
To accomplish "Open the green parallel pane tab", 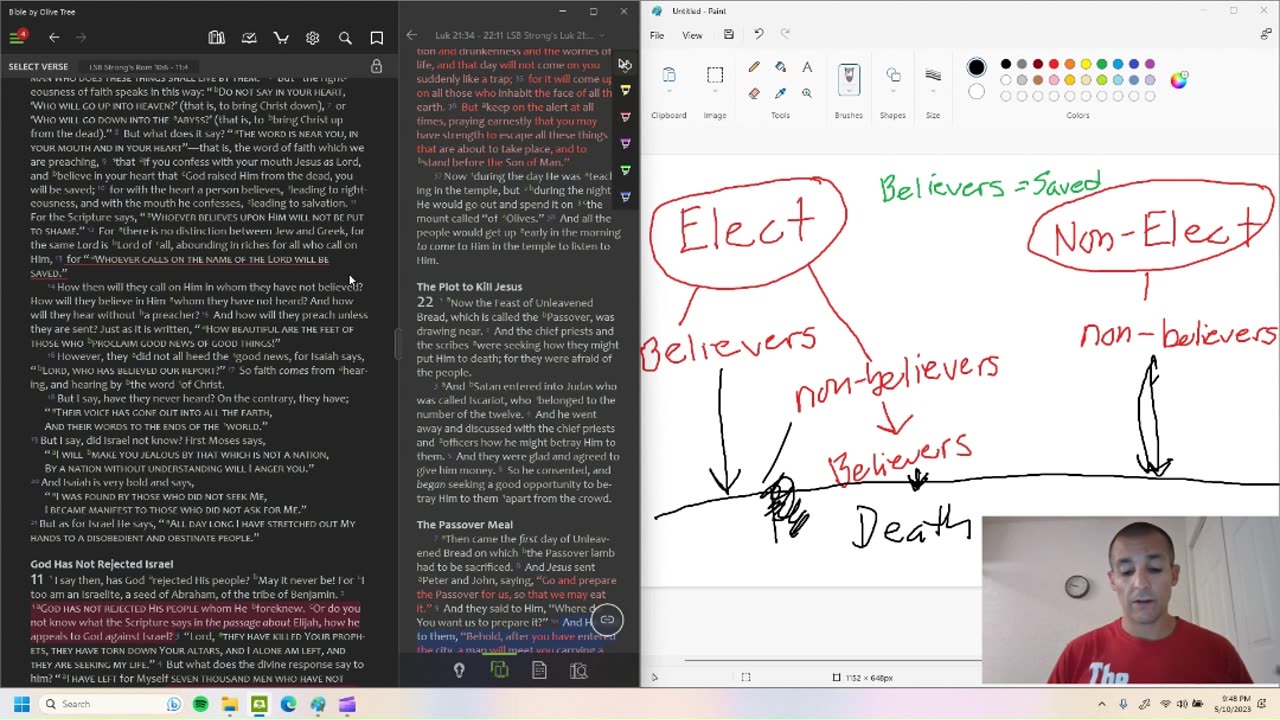I will point(499,670).
